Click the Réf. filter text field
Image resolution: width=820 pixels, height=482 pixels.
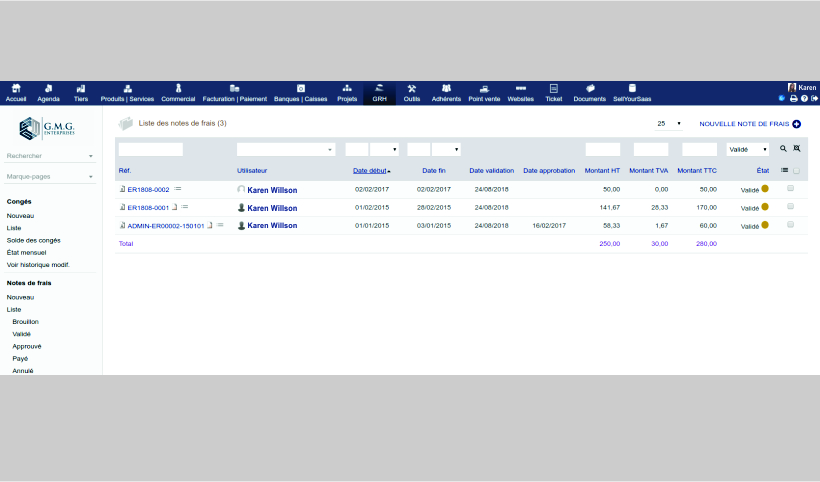pos(151,149)
